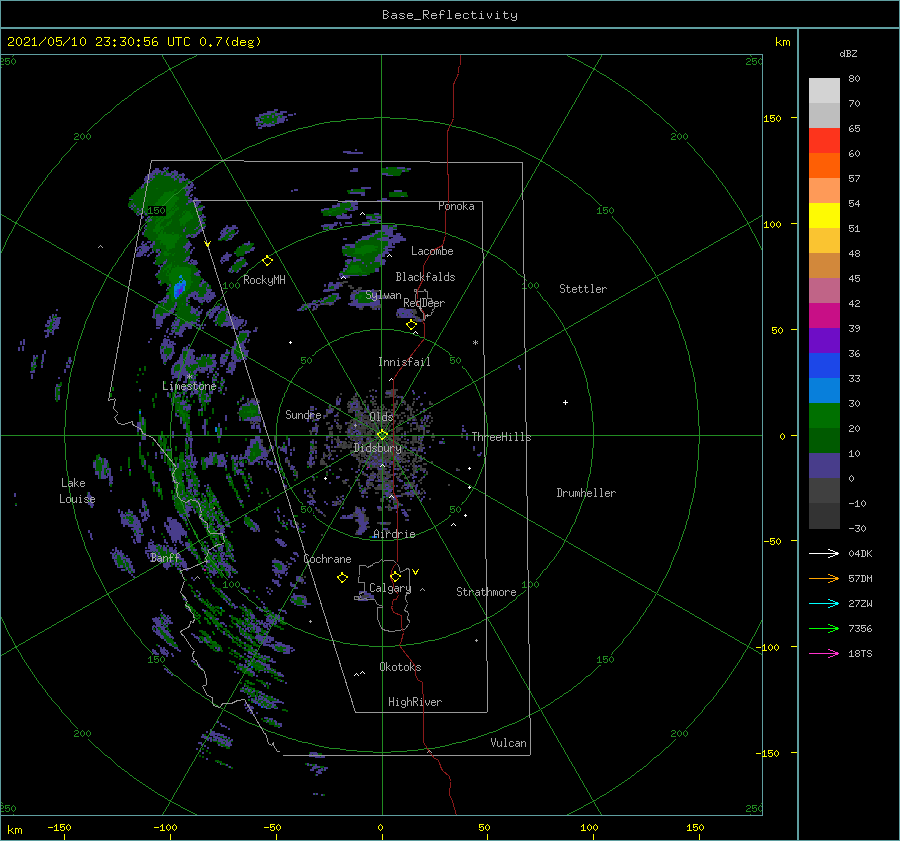900x841 pixels.
Task: Click the Sundre city label
Action: pyautogui.click(x=303, y=414)
